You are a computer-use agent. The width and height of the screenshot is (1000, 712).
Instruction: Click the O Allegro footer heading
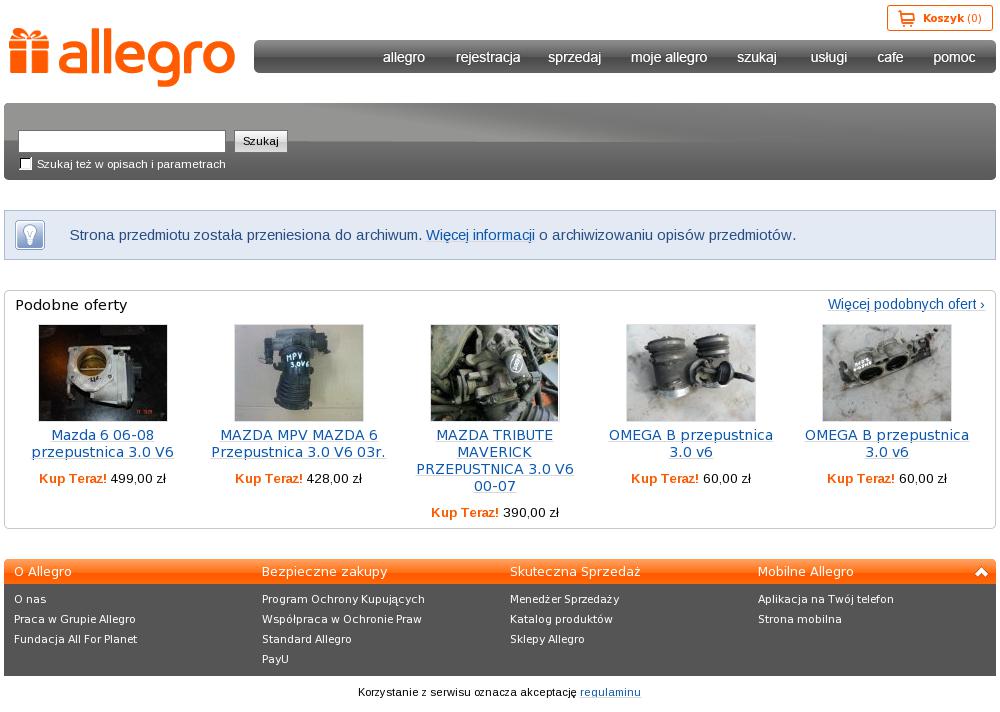click(43, 572)
